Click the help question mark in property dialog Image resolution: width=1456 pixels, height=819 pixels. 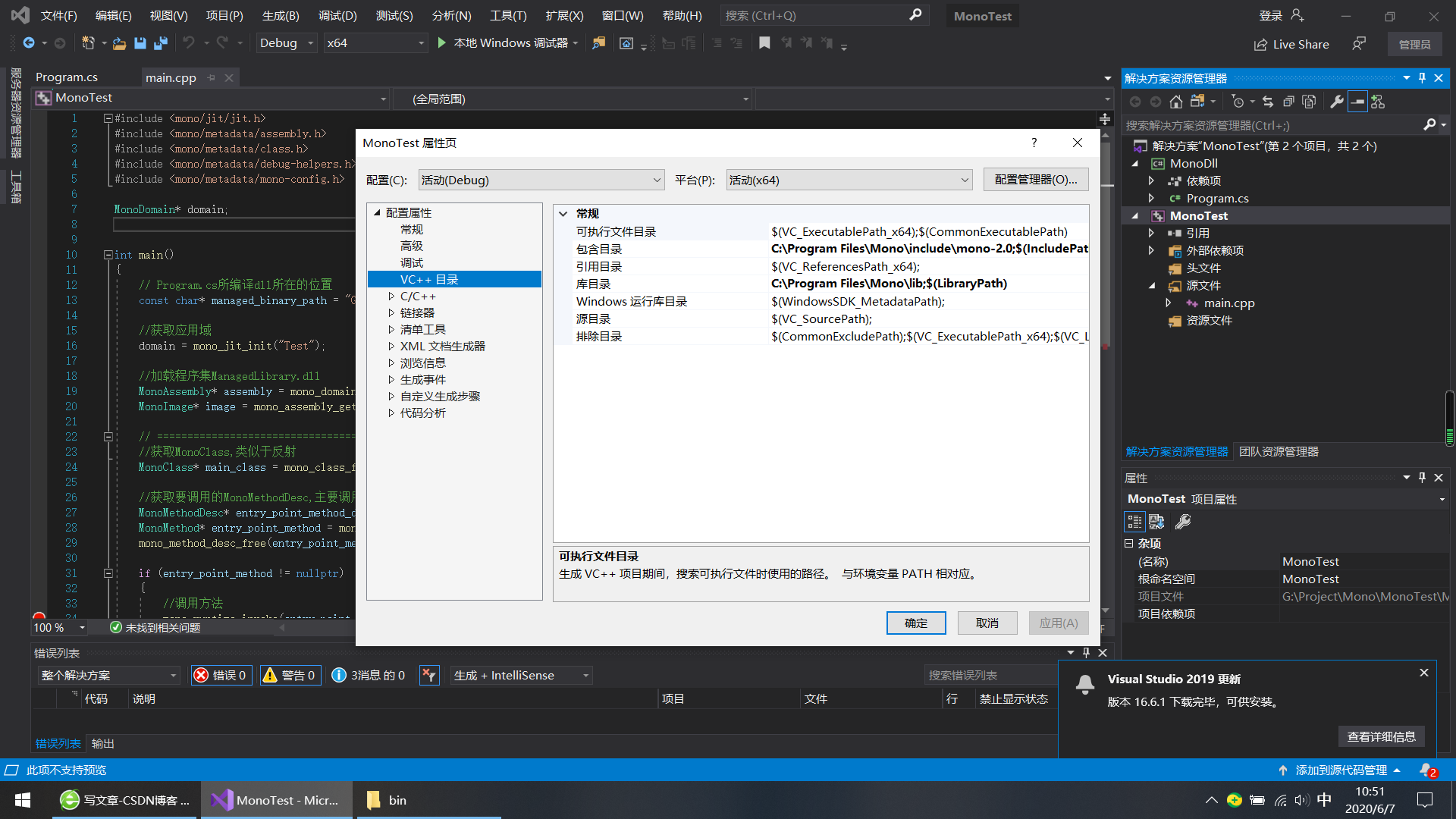(x=1034, y=143)
